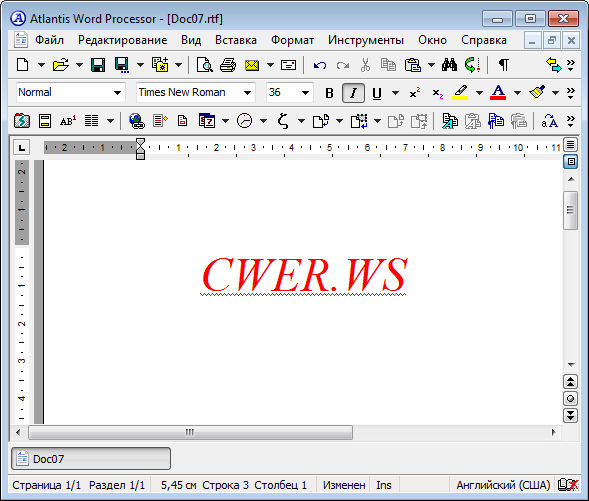Click the Изменен status indicator

pyautogui.click(x=344, y=485)
